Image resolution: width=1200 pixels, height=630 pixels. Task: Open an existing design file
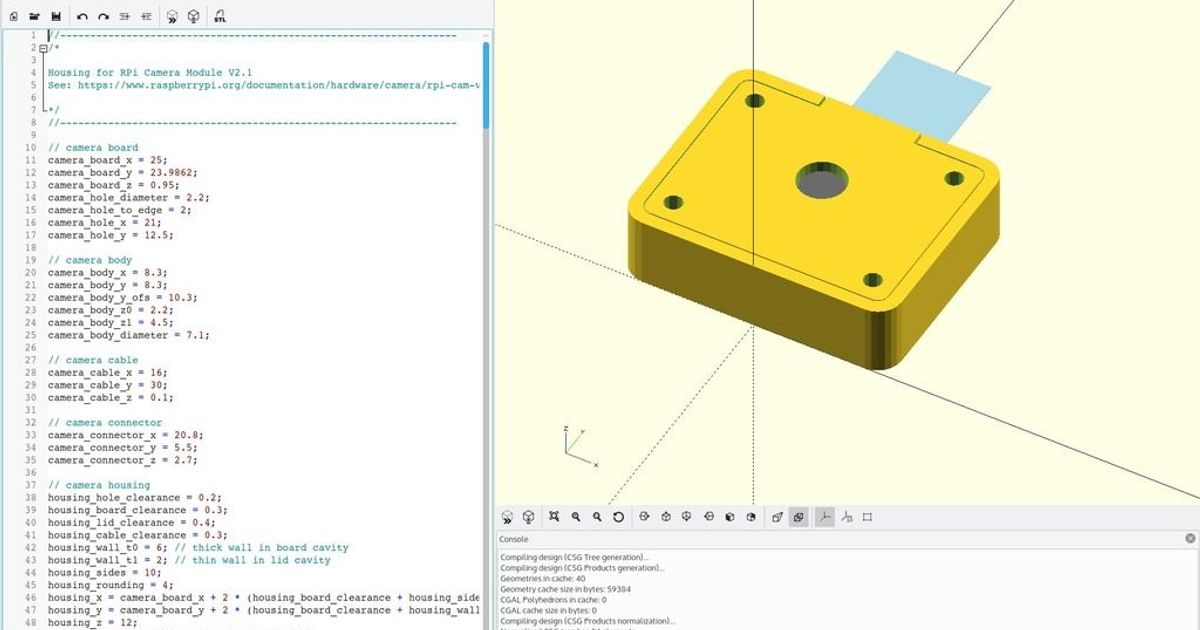(35, 17)
